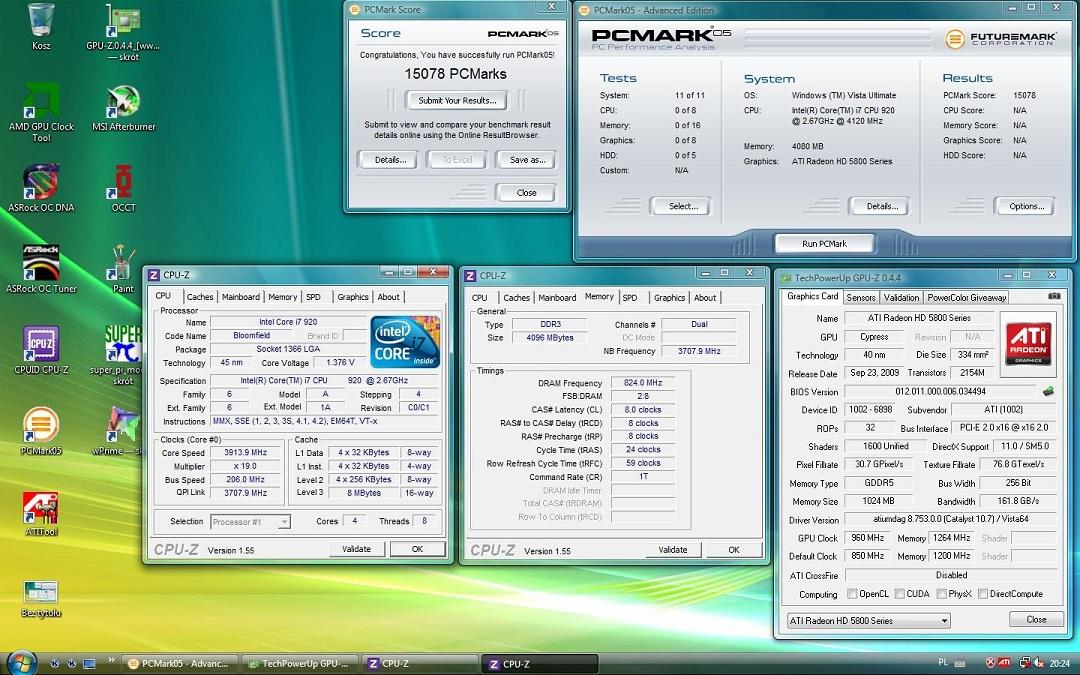Viewport: 1080px width, 675px height.
Task: Switch to PCMark05 taskbar button
Action: click(179, 664)
